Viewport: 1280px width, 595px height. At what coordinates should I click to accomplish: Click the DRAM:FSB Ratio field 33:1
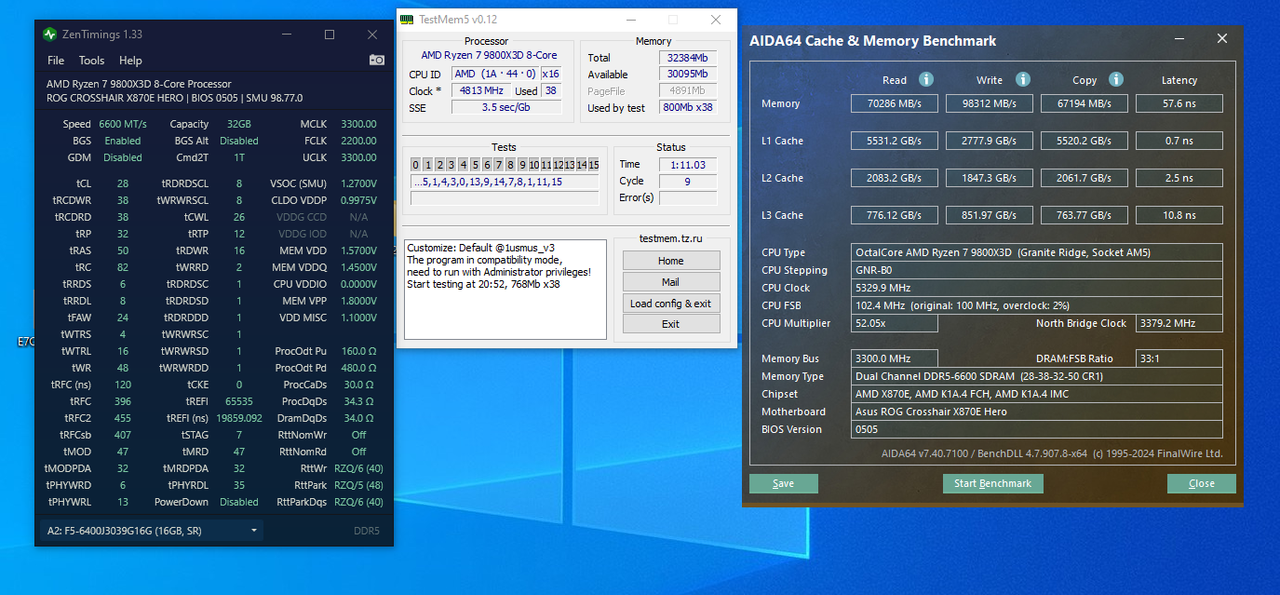pos(1179,358)
